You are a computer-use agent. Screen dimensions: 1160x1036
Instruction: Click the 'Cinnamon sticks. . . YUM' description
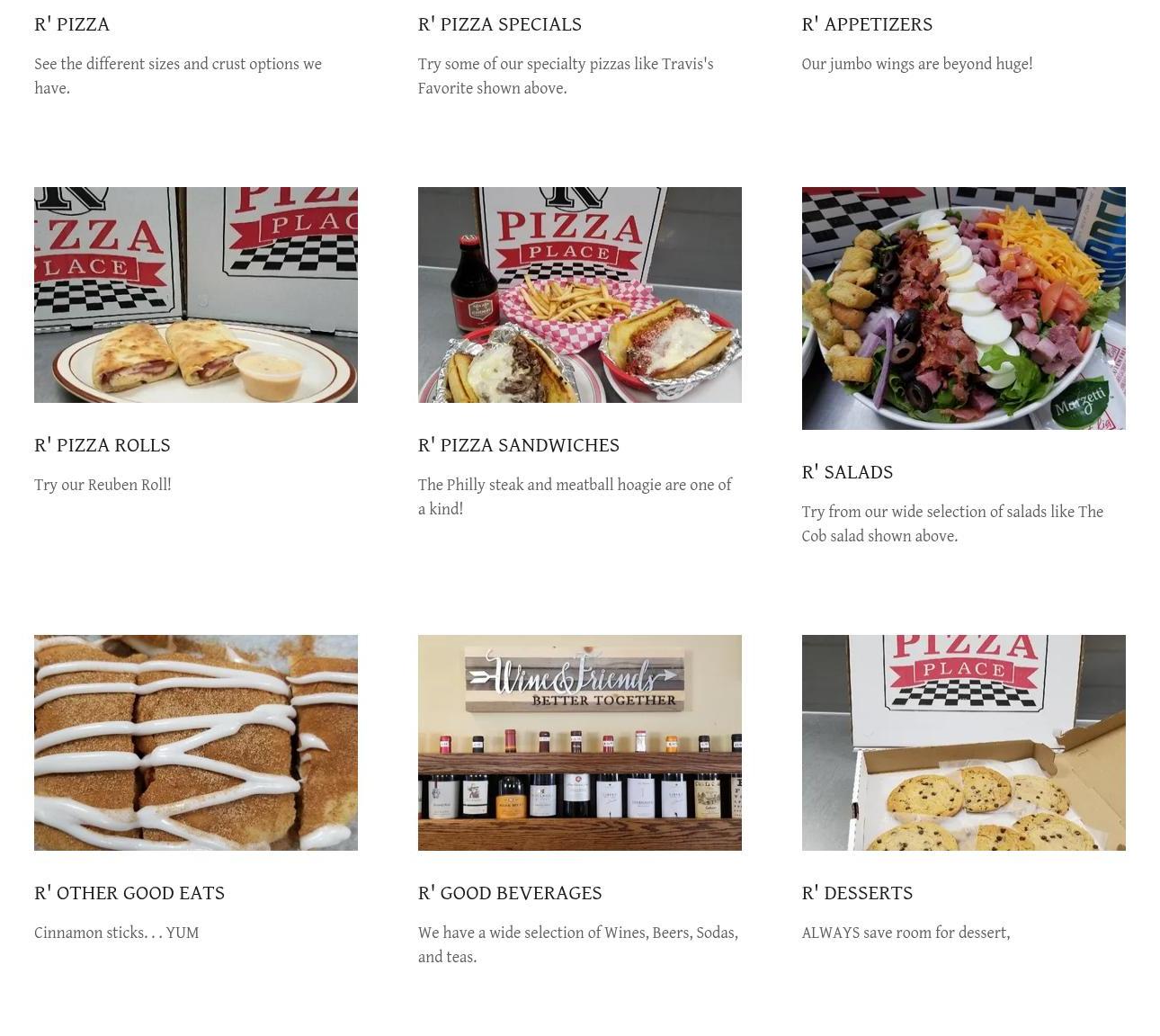pos(117,933)
